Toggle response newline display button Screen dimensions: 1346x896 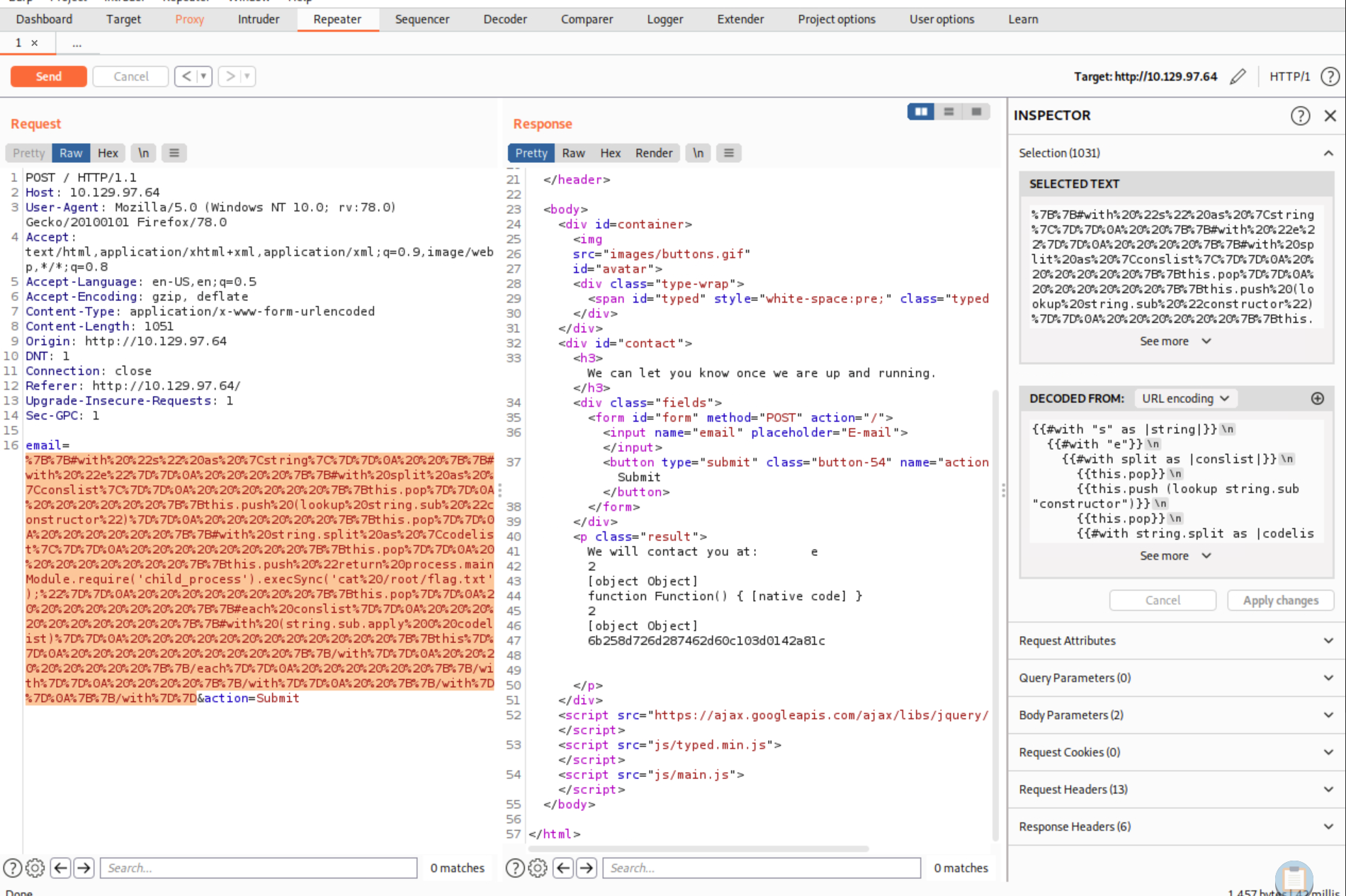[699, 153]
